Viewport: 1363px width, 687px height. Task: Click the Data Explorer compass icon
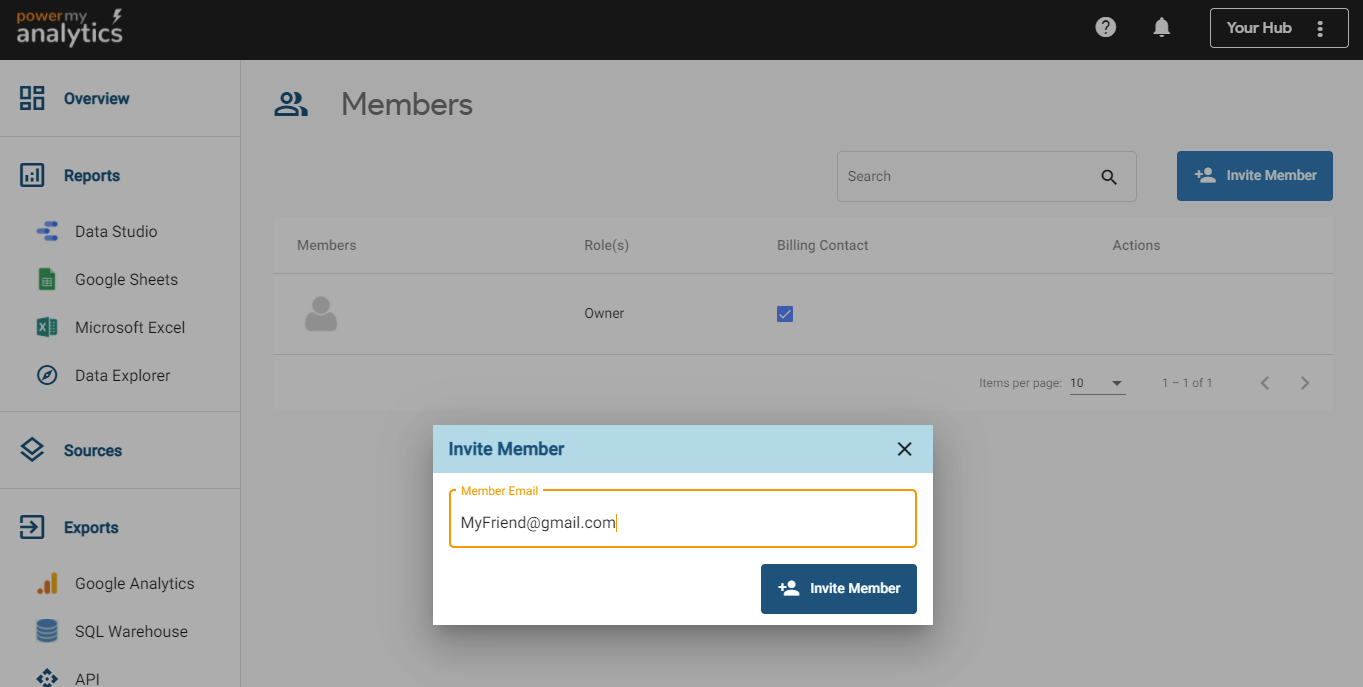point(47,376)
